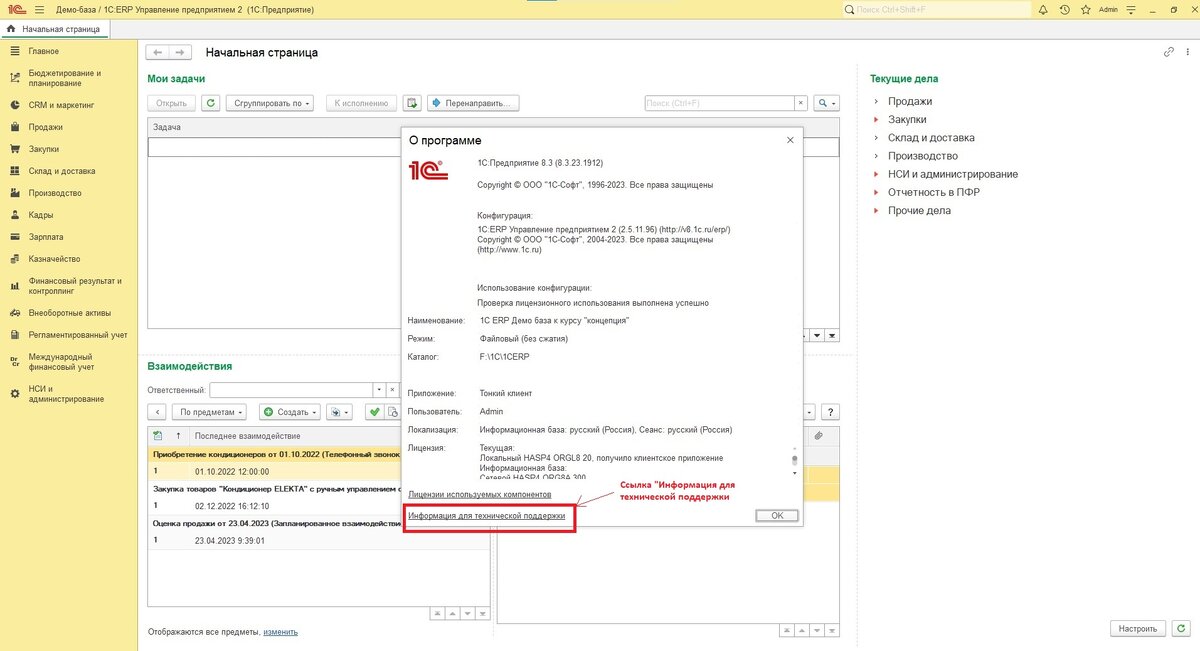The width and height of the screenshot is (1200, 651).
Task: Copy link using the chain icon
Action: point(1168,52)
